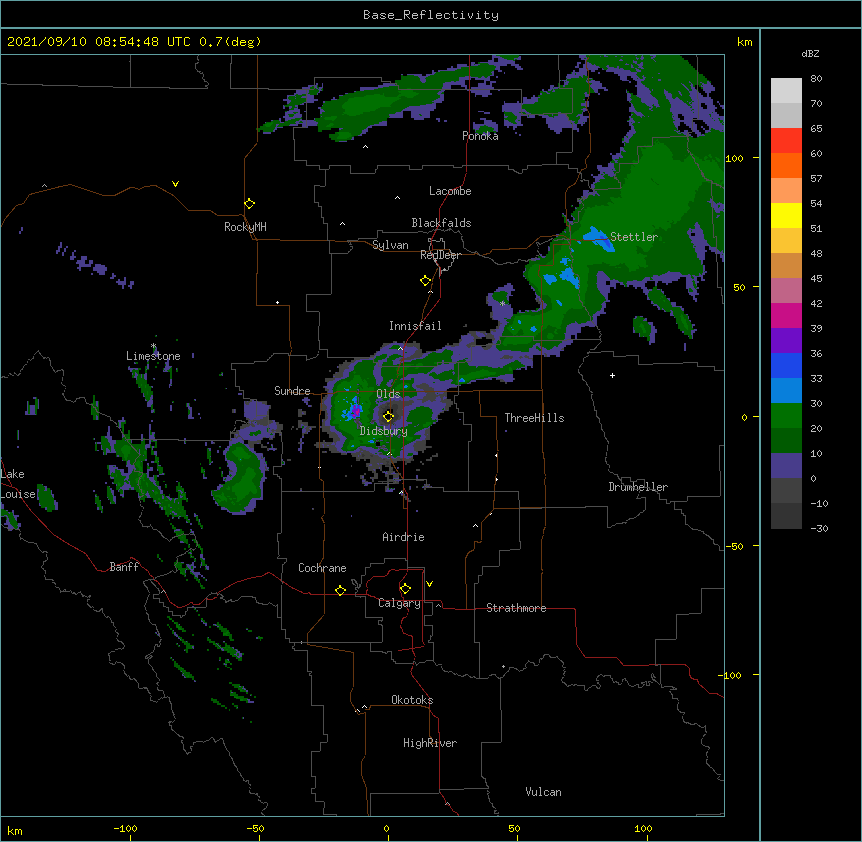Click the Calgary city label
Viewport: 862px width, 842px height.
(x=400, y=603)
